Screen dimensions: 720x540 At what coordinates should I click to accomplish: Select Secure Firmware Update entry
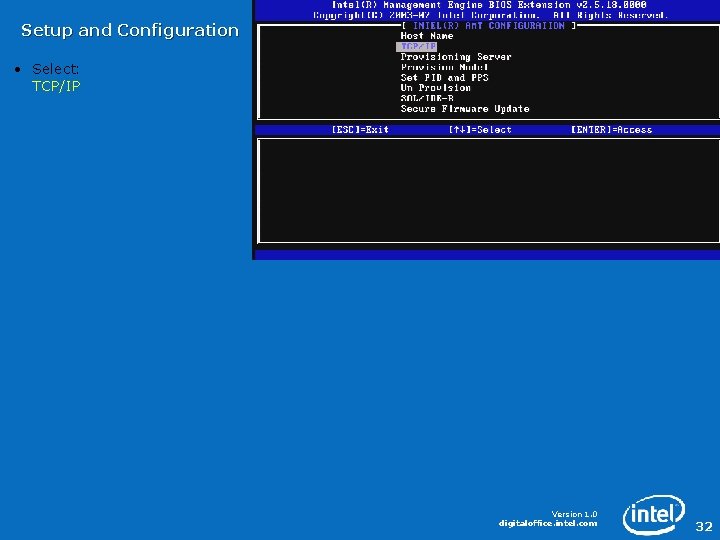tap(465, 109)
